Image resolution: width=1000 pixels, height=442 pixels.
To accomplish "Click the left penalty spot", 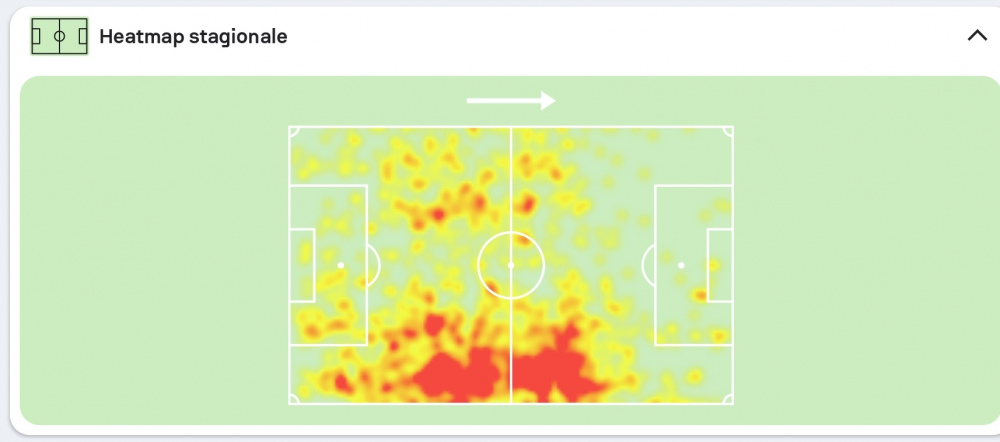I will click(341, 265).
